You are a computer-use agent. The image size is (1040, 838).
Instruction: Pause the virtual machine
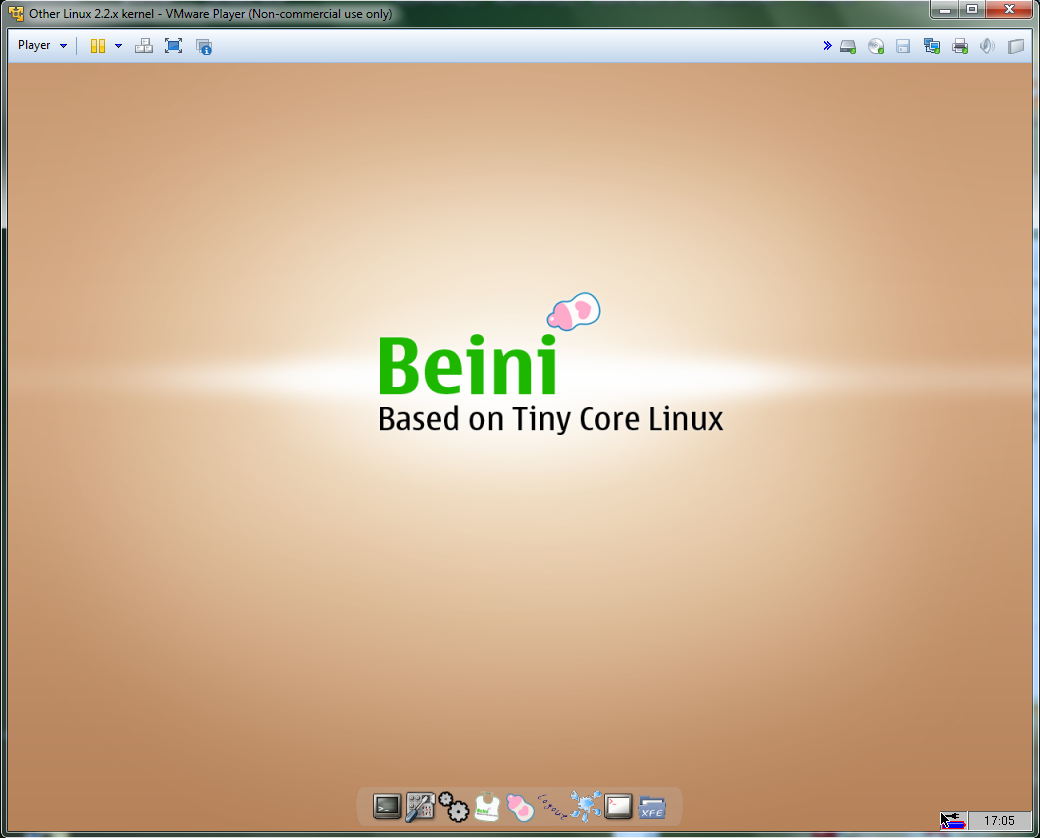click(x=98, y=46)
